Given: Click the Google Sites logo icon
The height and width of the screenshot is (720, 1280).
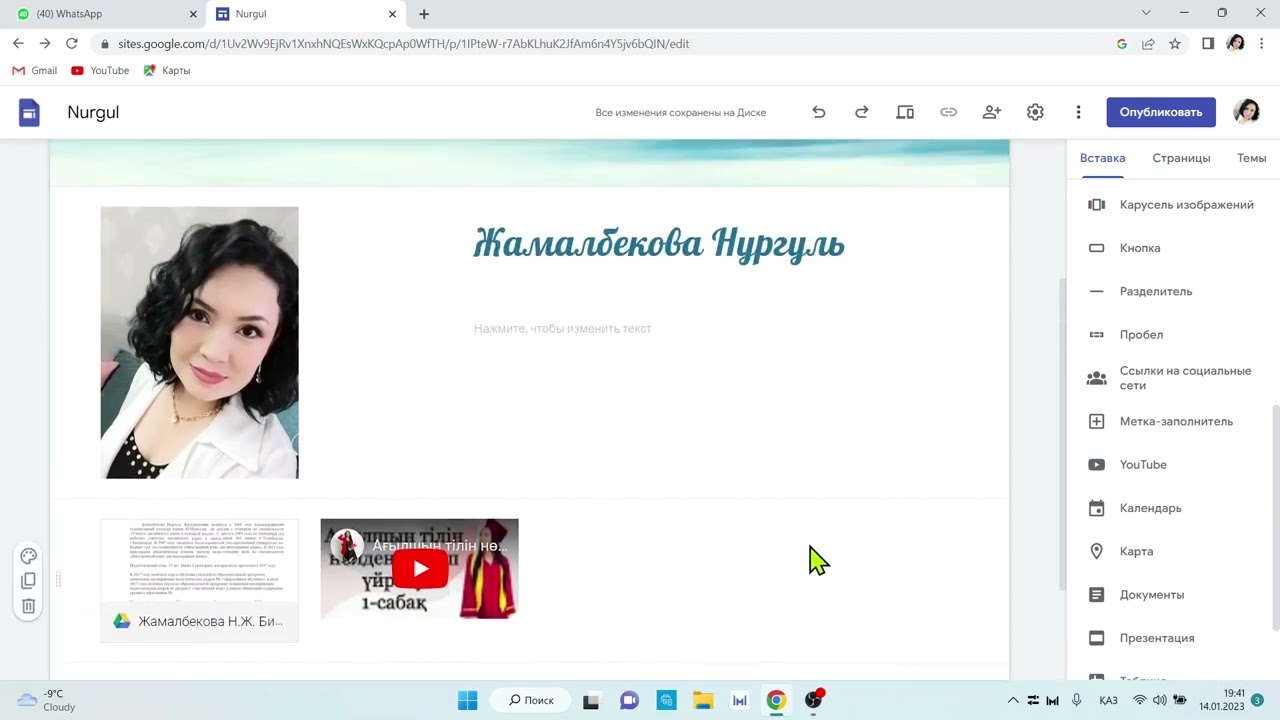Looking at the screenshot, I should pos(29,112).
